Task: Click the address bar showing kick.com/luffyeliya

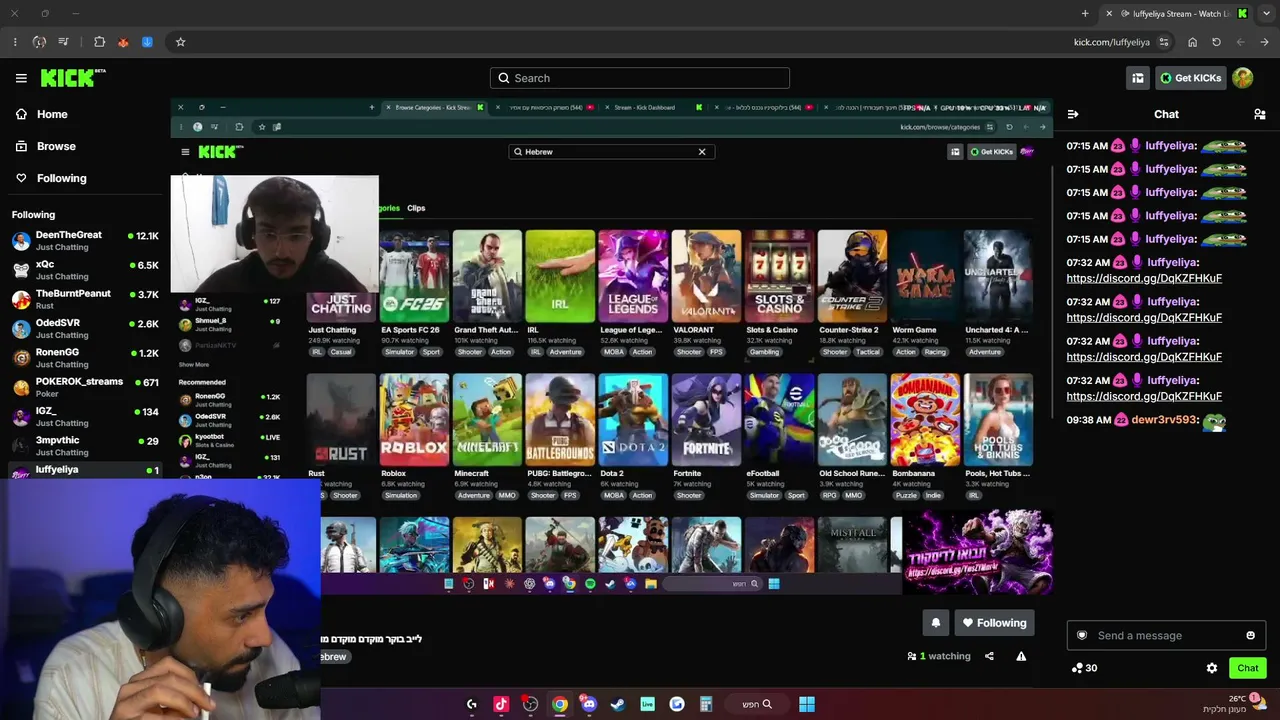Action: click(1111, 42)
